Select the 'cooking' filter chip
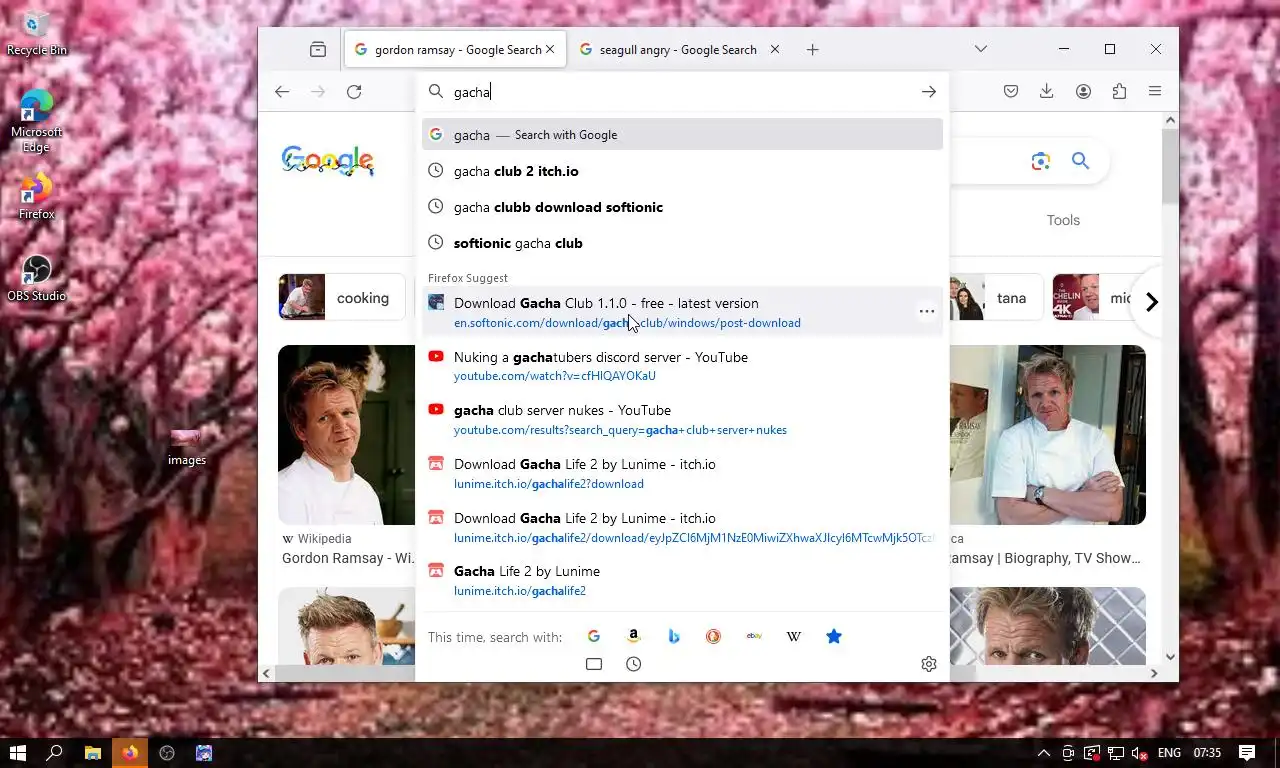Image resolution: width=1280 pixels, height=768 pixels. tap(343, 297)
